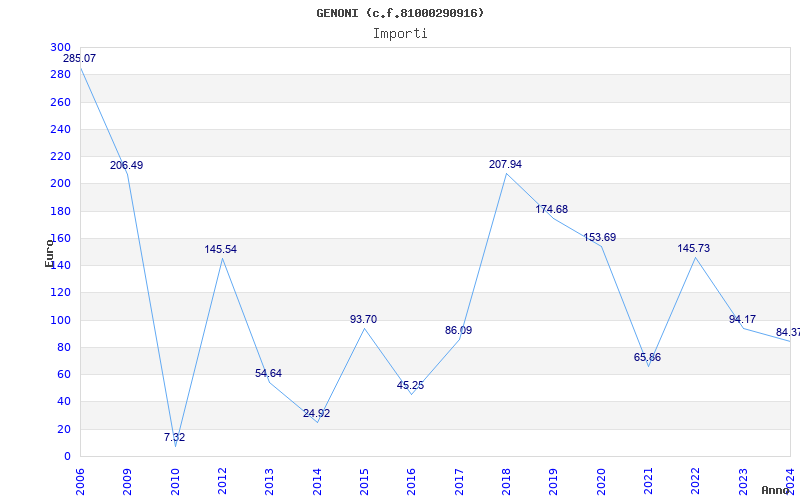Screen dimensions: 800x500
Task: Click the Anno x-axis title
Action: coord(775,490)
